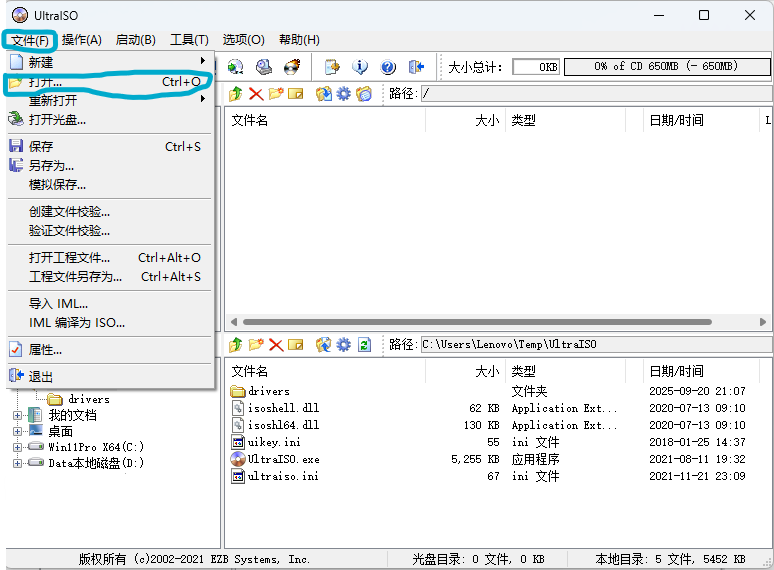
Task: Sort local list by 日期/时间 column header
Action: (x=701, y=371)
